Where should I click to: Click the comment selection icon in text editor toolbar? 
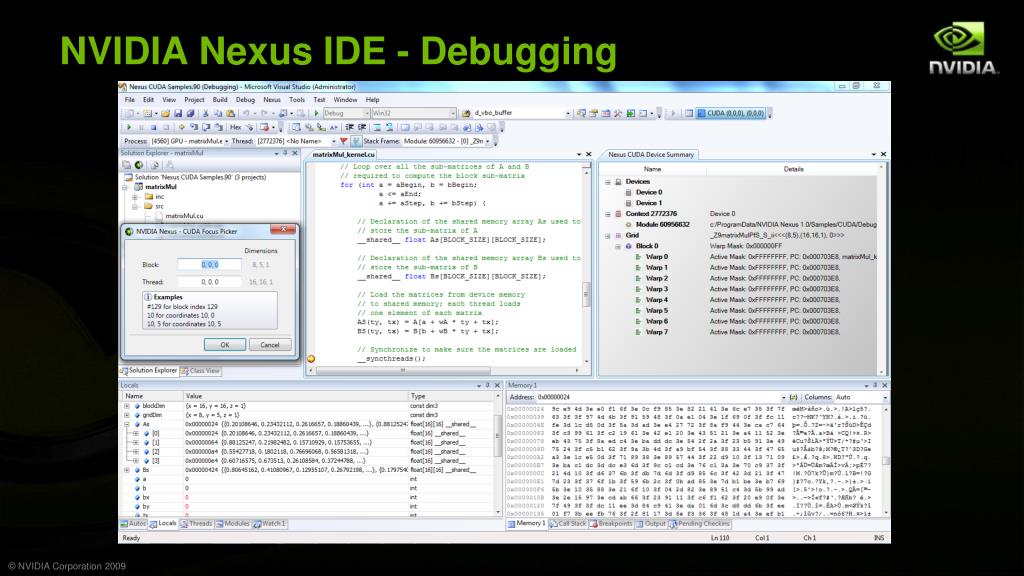pos(377,127)
